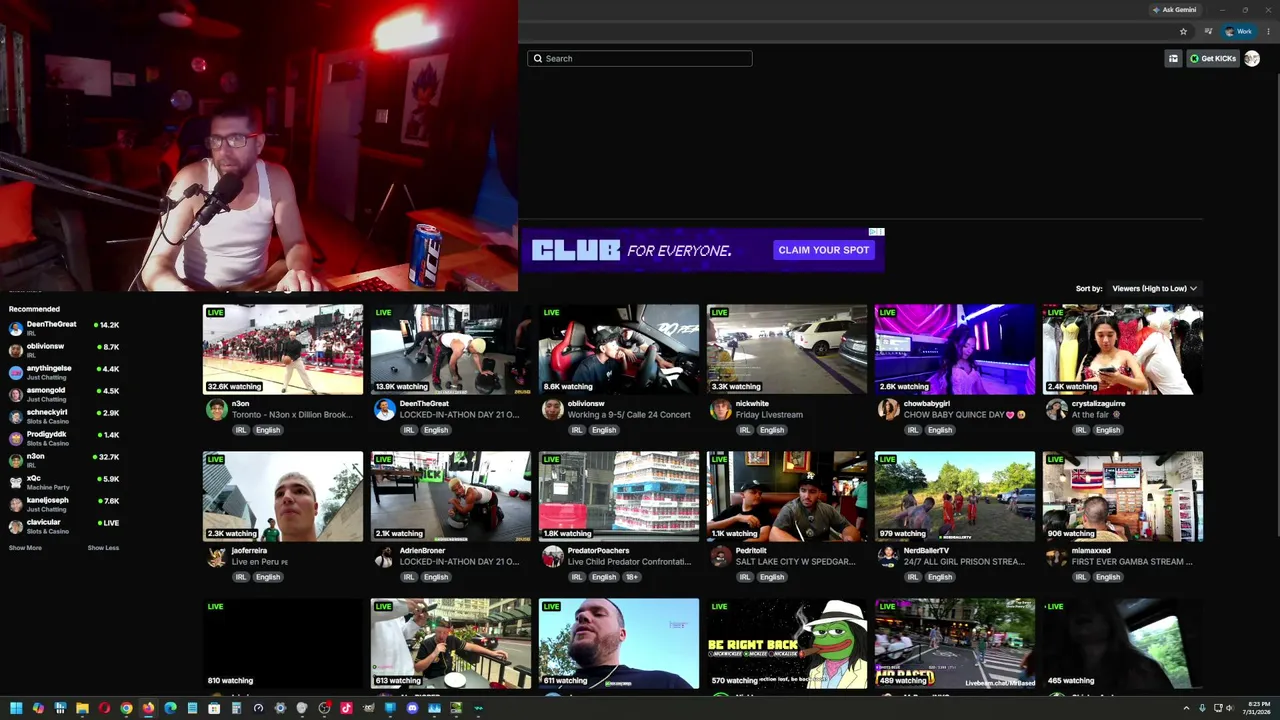The height and width of the screenshot is (720, 1280).
Task: Click the IRL tag under n3on's stream card
Action: (x=241, y=430)
